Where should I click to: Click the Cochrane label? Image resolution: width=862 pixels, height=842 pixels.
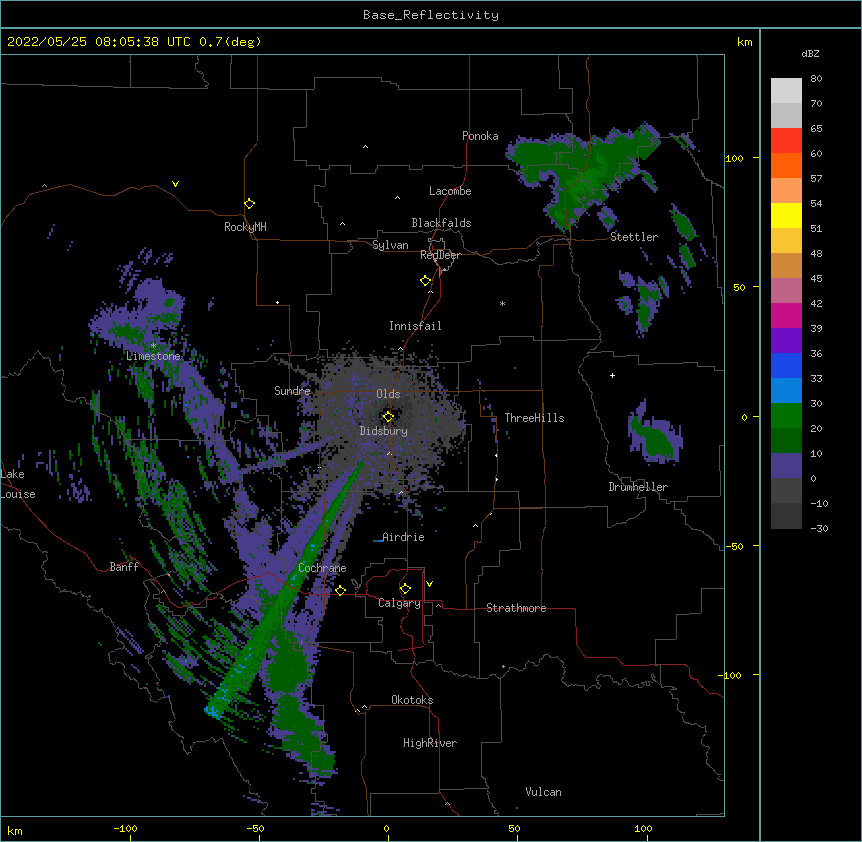tap(322, 568)
